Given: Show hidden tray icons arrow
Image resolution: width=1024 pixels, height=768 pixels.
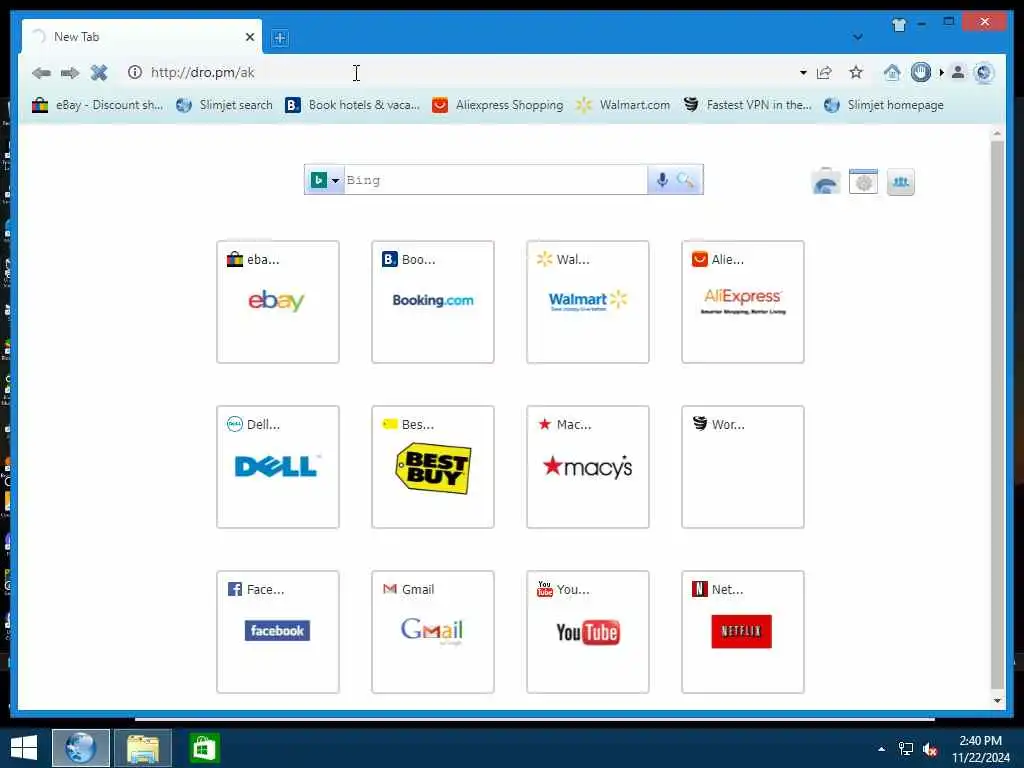Looking at the screenshot, I should [882, 748].
